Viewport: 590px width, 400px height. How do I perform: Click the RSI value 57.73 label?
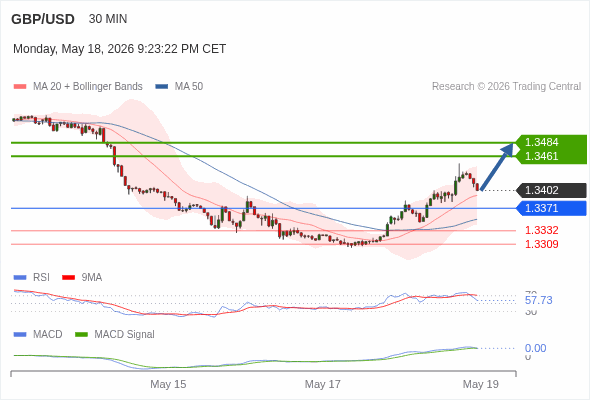pos(538,300)
